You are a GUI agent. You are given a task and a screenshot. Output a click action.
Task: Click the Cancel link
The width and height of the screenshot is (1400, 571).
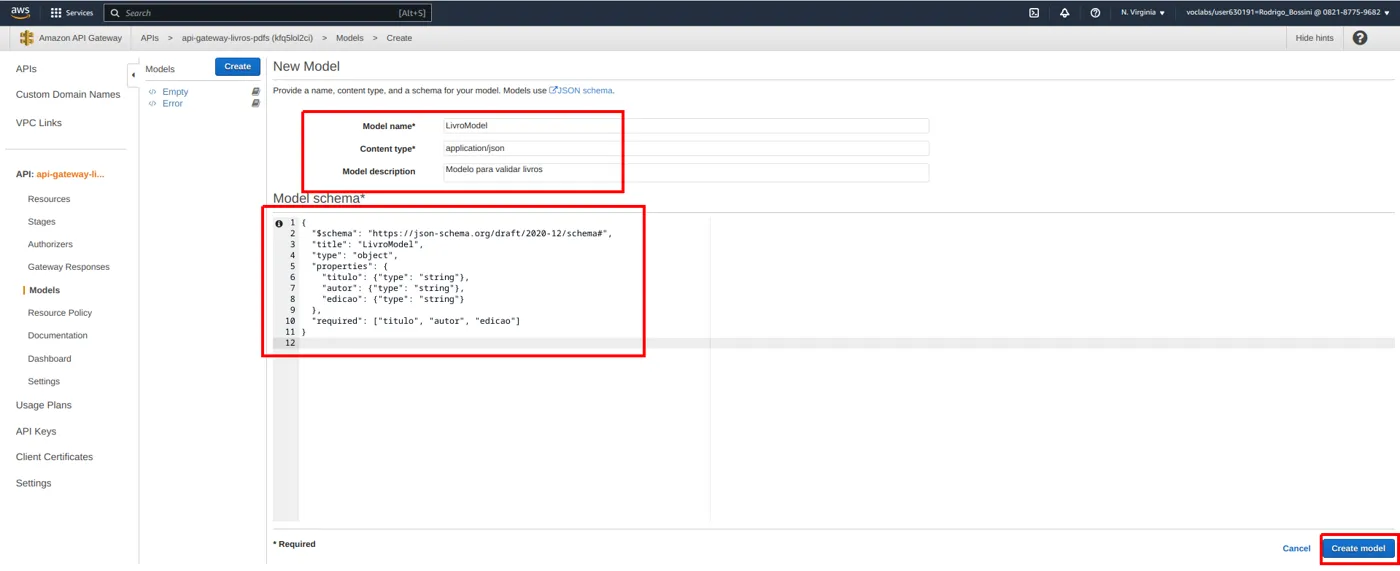coord(1296,548)
